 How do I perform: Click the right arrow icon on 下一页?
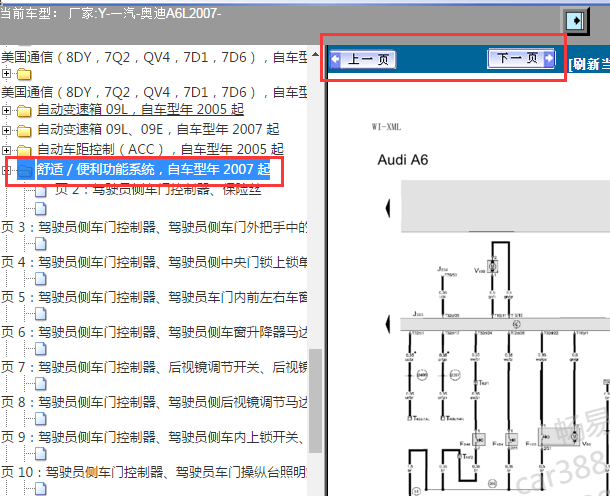click(x=549, y=58)
